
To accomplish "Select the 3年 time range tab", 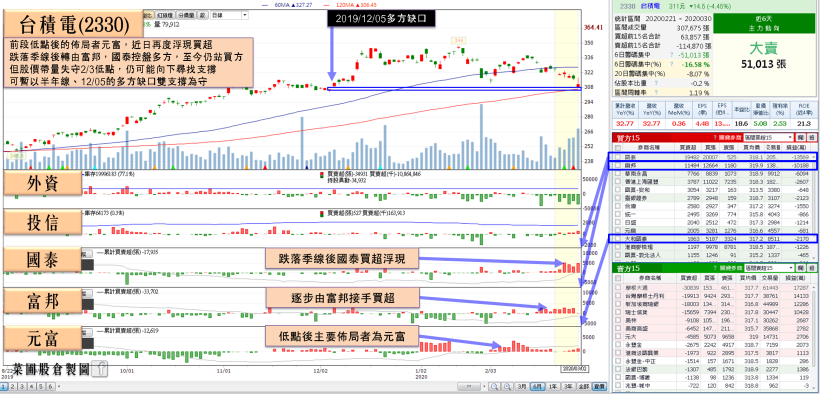I will (x=568, y=386).
